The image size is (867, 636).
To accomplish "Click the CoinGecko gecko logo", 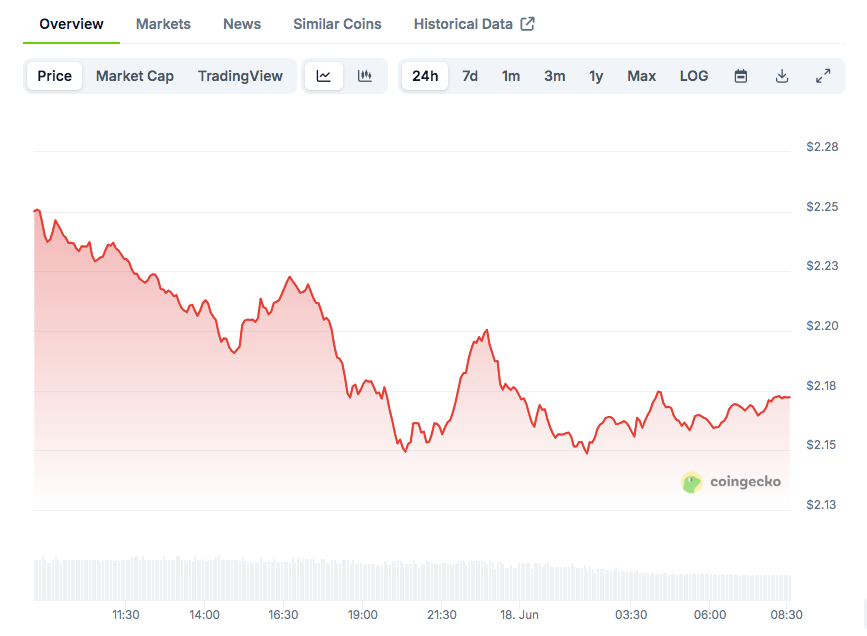I will pyautogui.click(x=692, y=482).
